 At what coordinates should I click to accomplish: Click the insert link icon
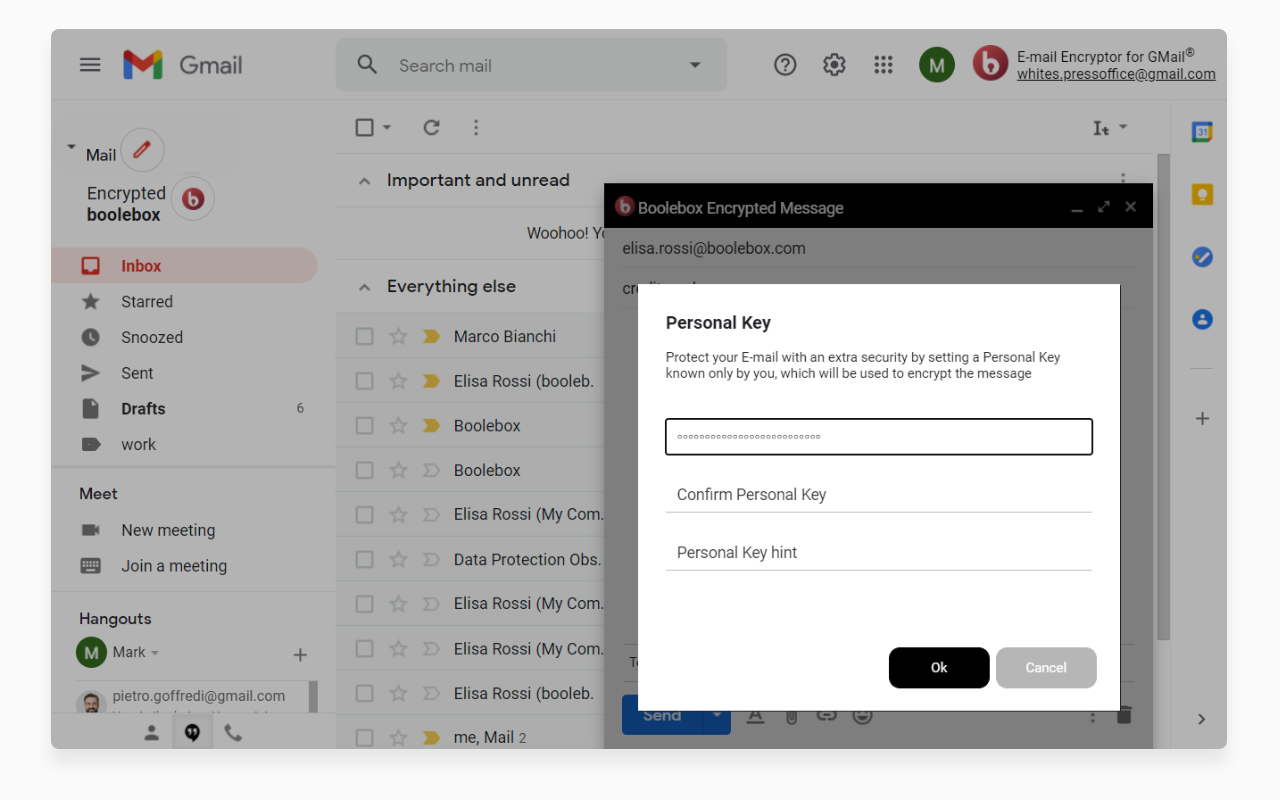tap(826, 716)
